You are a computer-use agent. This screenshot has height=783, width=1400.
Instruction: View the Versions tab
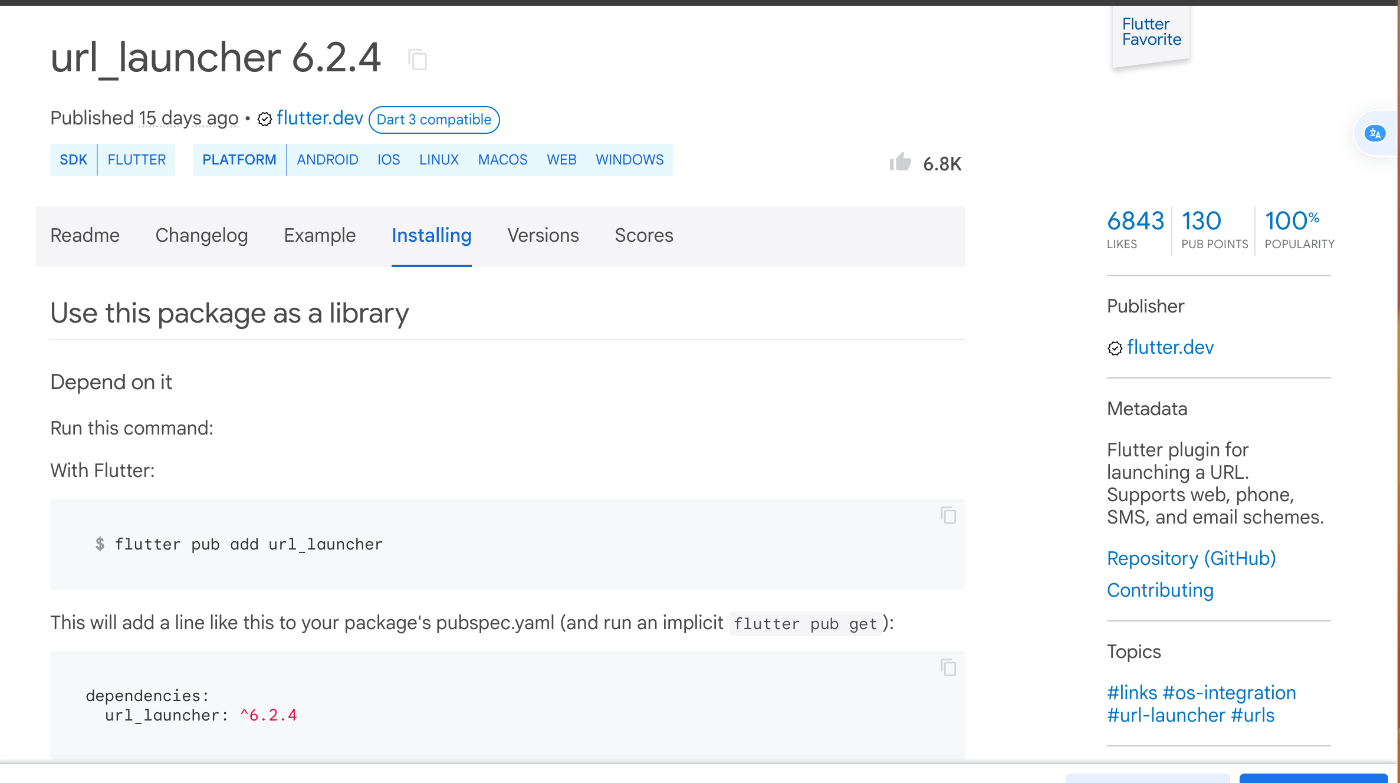pyautogui.click(x=543, y=236)
